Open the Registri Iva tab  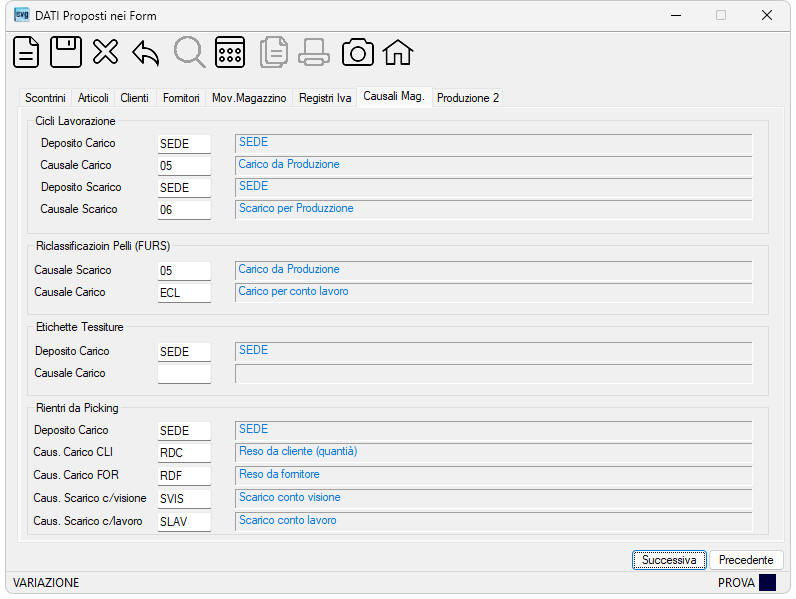tap(325, 98)
